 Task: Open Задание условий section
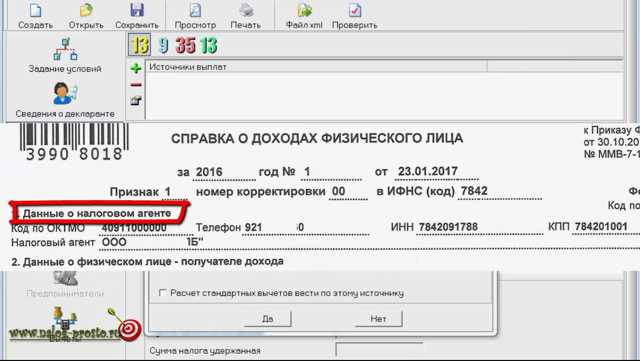point(65,55)
